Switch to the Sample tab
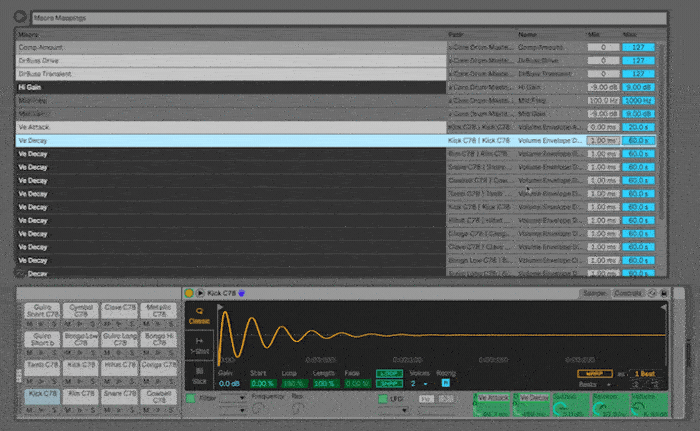700x431 pixels. 594,293
